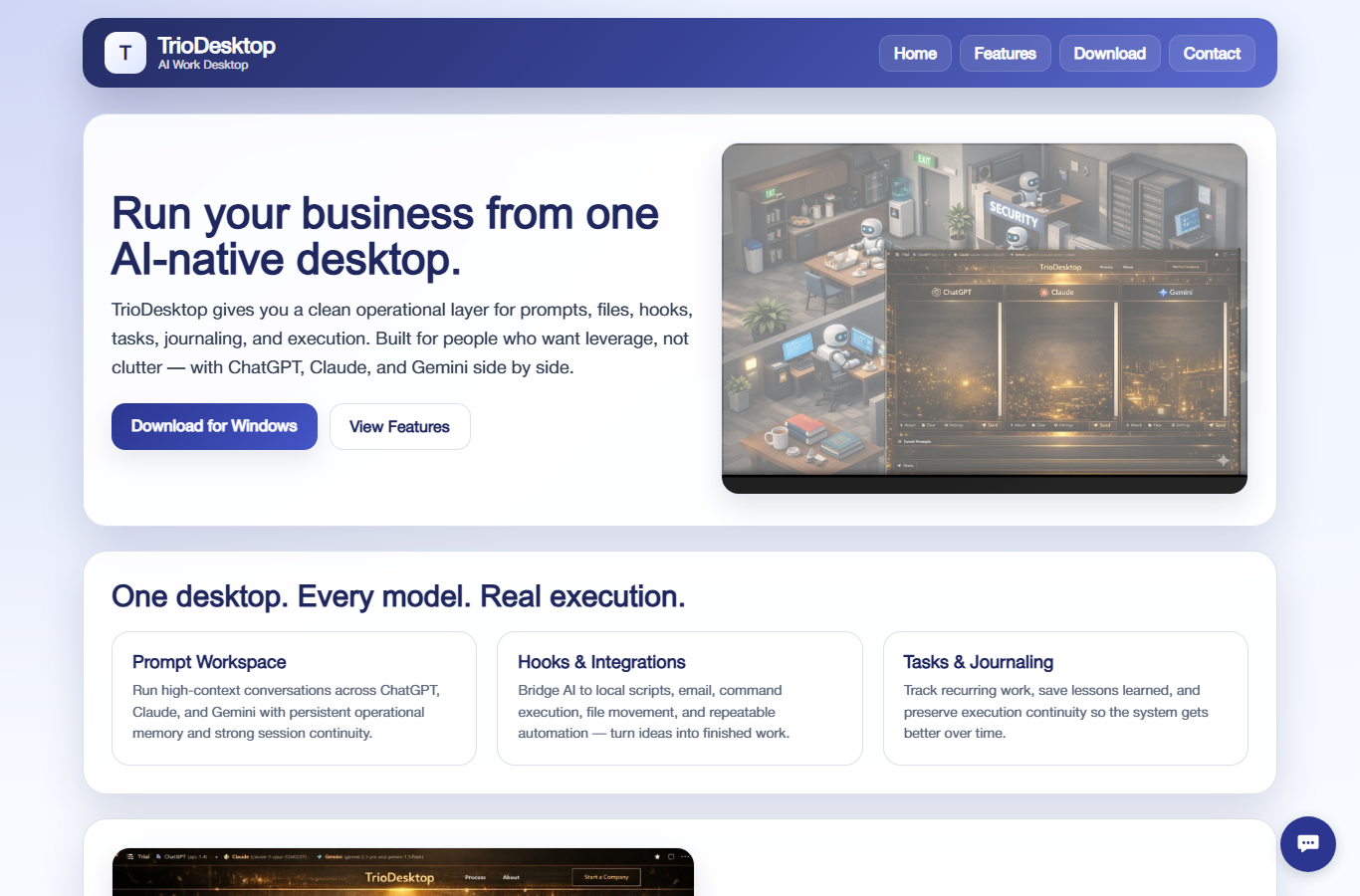Go to the Home nav item
1360x896 pixels.
(915, 54)
